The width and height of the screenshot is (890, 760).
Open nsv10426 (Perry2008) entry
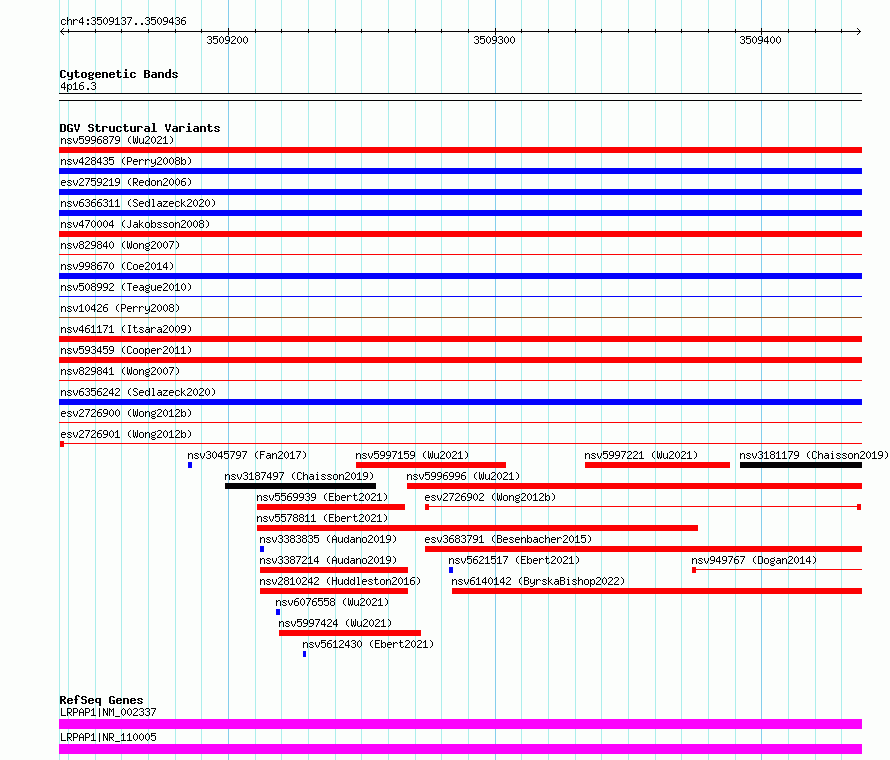(120, 308)
